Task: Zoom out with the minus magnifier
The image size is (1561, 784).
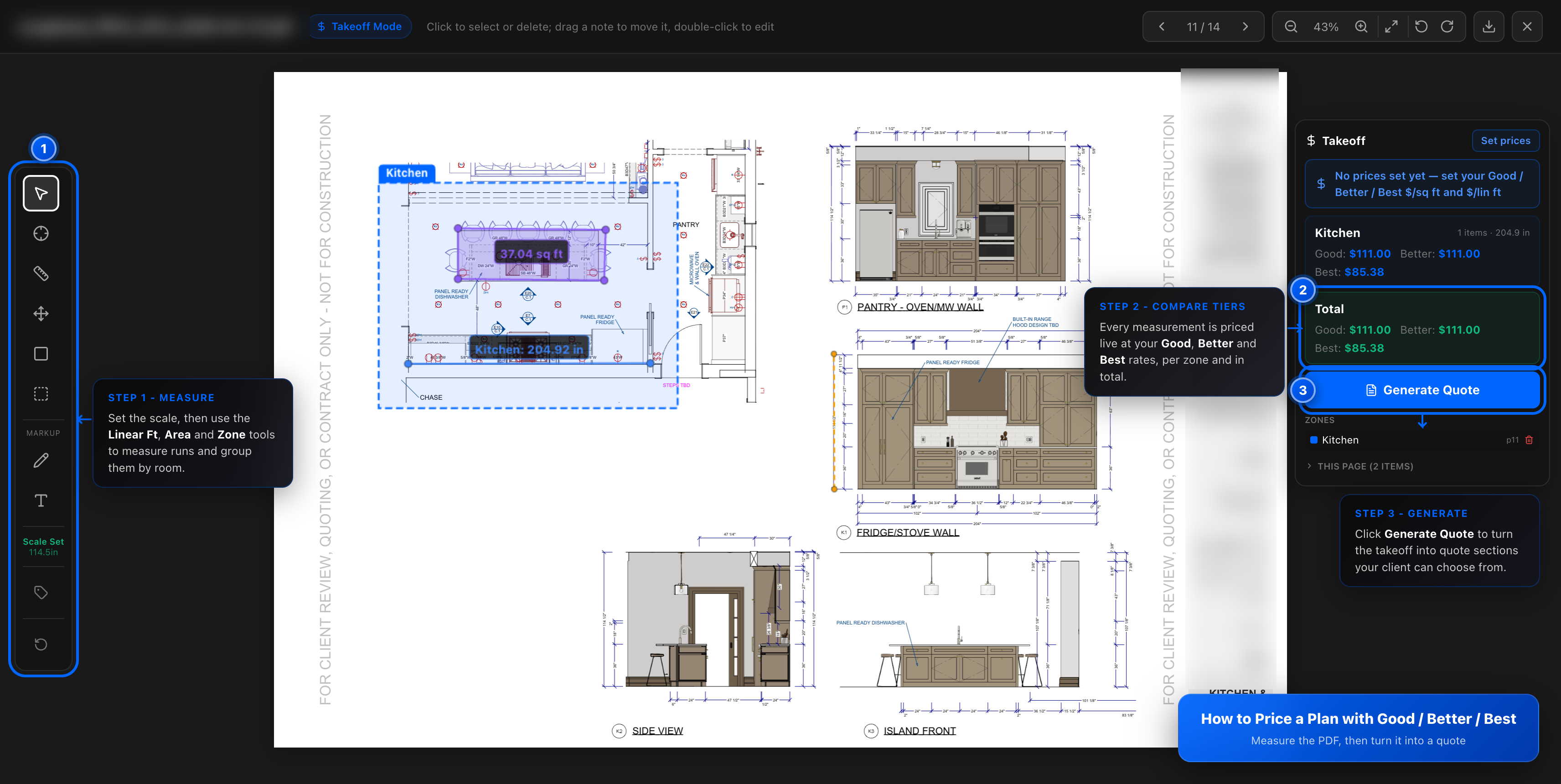Action: pyautogui.click(x=1291, y=26)
